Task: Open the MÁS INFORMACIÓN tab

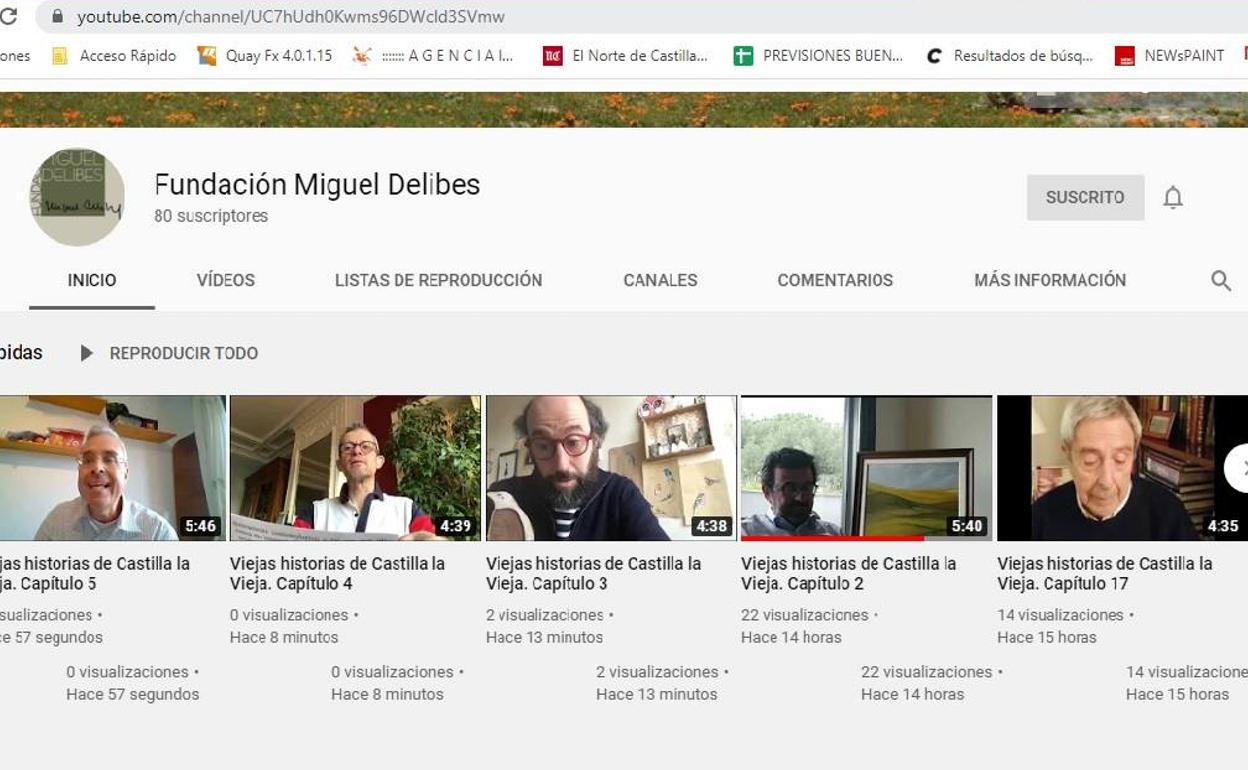Action: tap(1050, 281)
